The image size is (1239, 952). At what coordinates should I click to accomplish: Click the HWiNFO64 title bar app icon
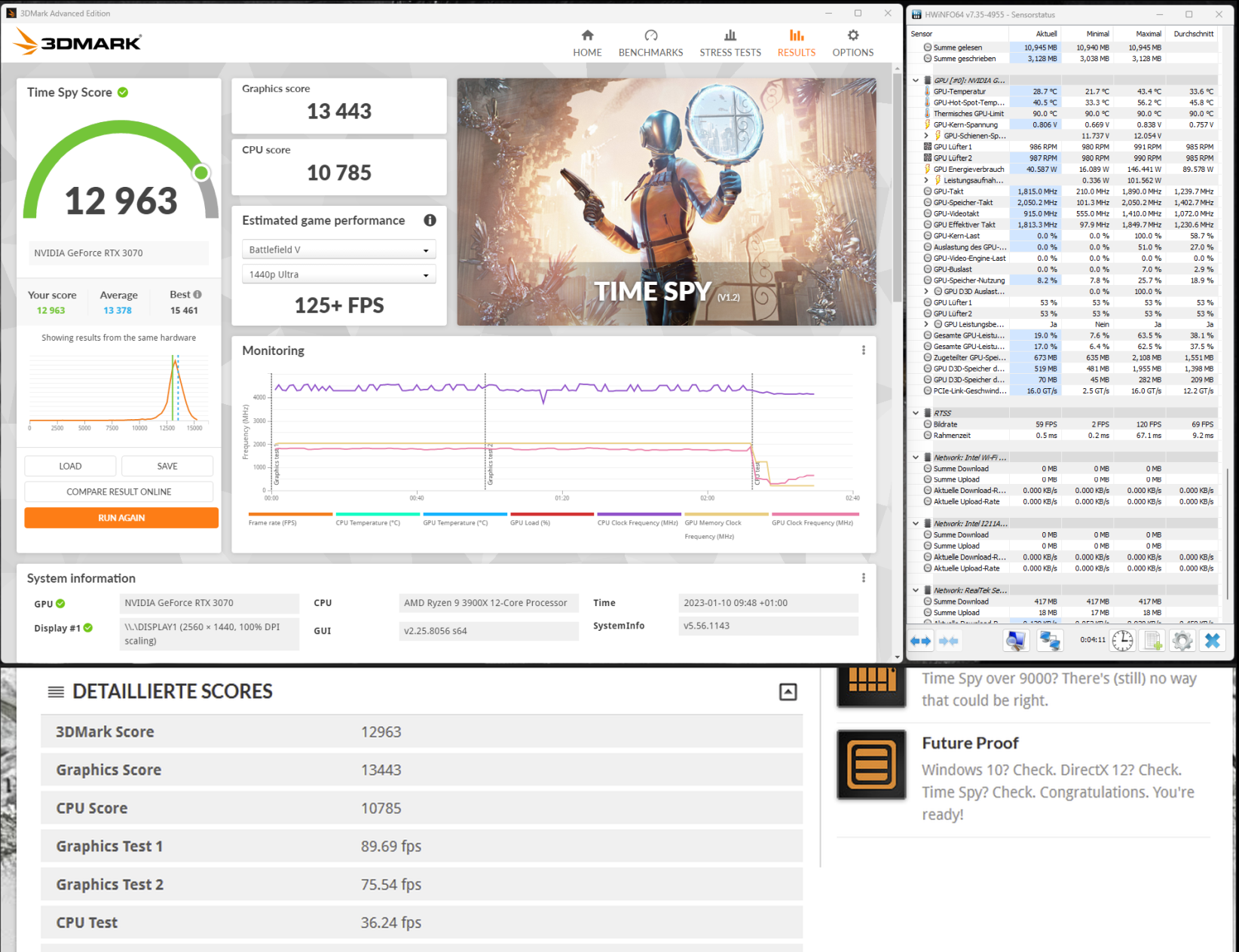916,14
